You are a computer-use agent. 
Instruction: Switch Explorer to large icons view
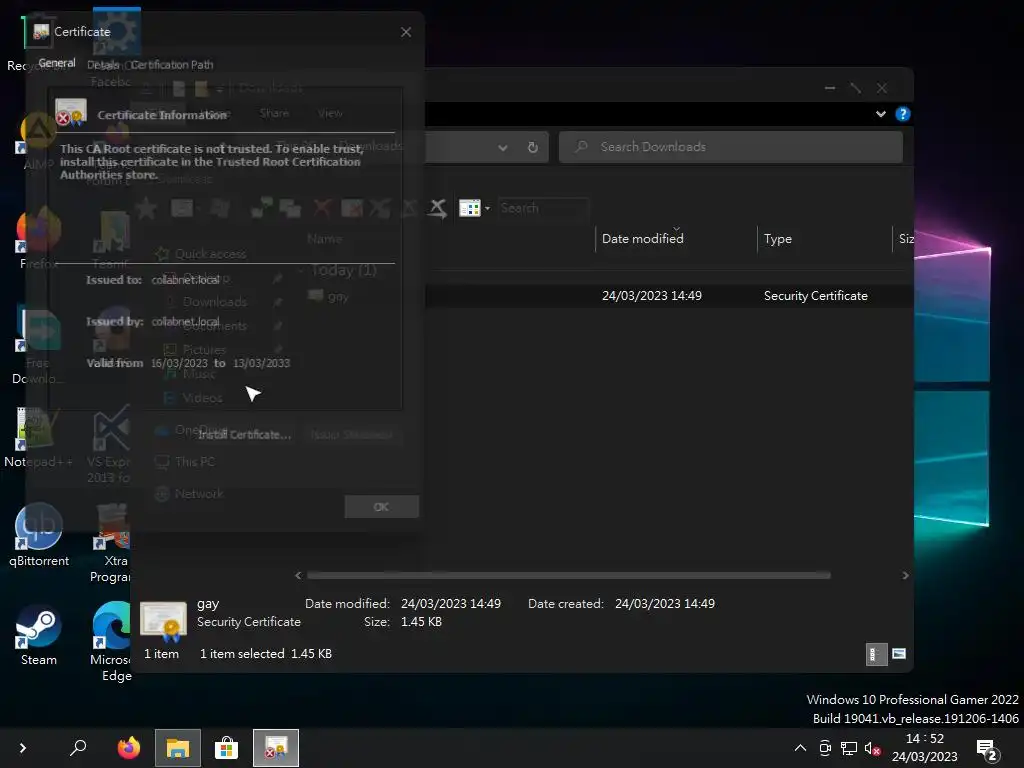899,654
